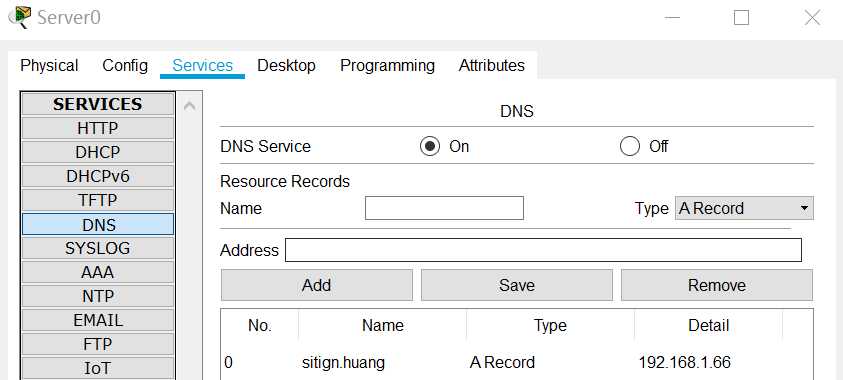Image resolution: width=843 pixels, height=380 pixels.
Task: Save the DNS record changes
Action: coord(517,285)
